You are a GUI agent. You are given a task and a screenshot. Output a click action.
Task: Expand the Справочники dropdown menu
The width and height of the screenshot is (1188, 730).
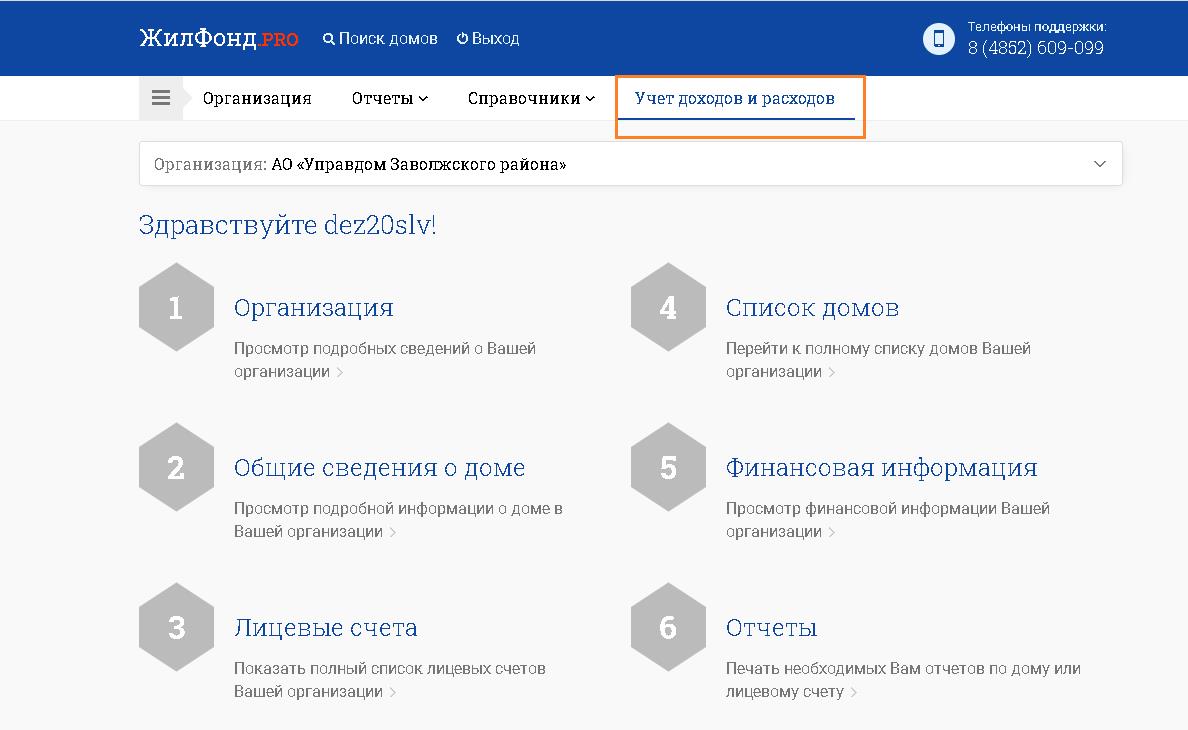pyautogui.click(x=530, y=98)
